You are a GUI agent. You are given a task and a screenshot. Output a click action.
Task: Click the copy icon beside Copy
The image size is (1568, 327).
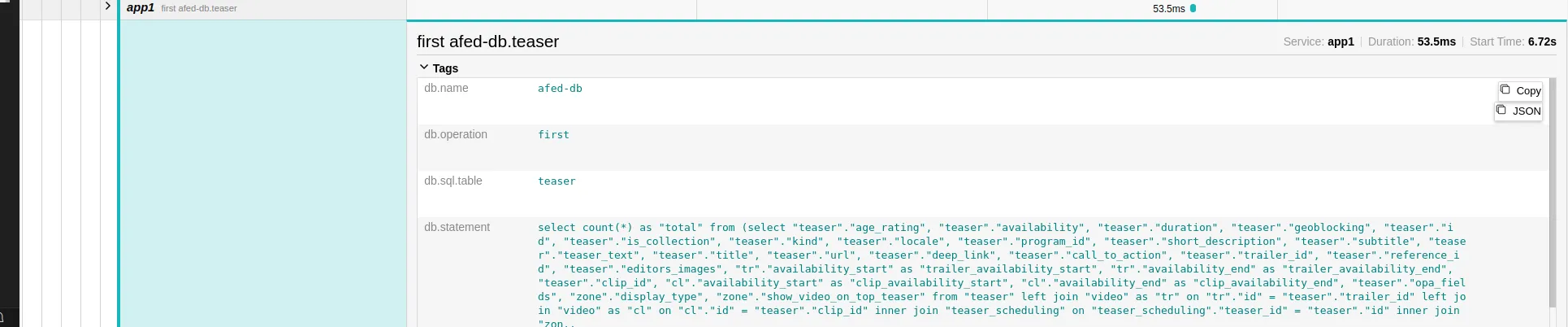click(x=1505, y=89)
